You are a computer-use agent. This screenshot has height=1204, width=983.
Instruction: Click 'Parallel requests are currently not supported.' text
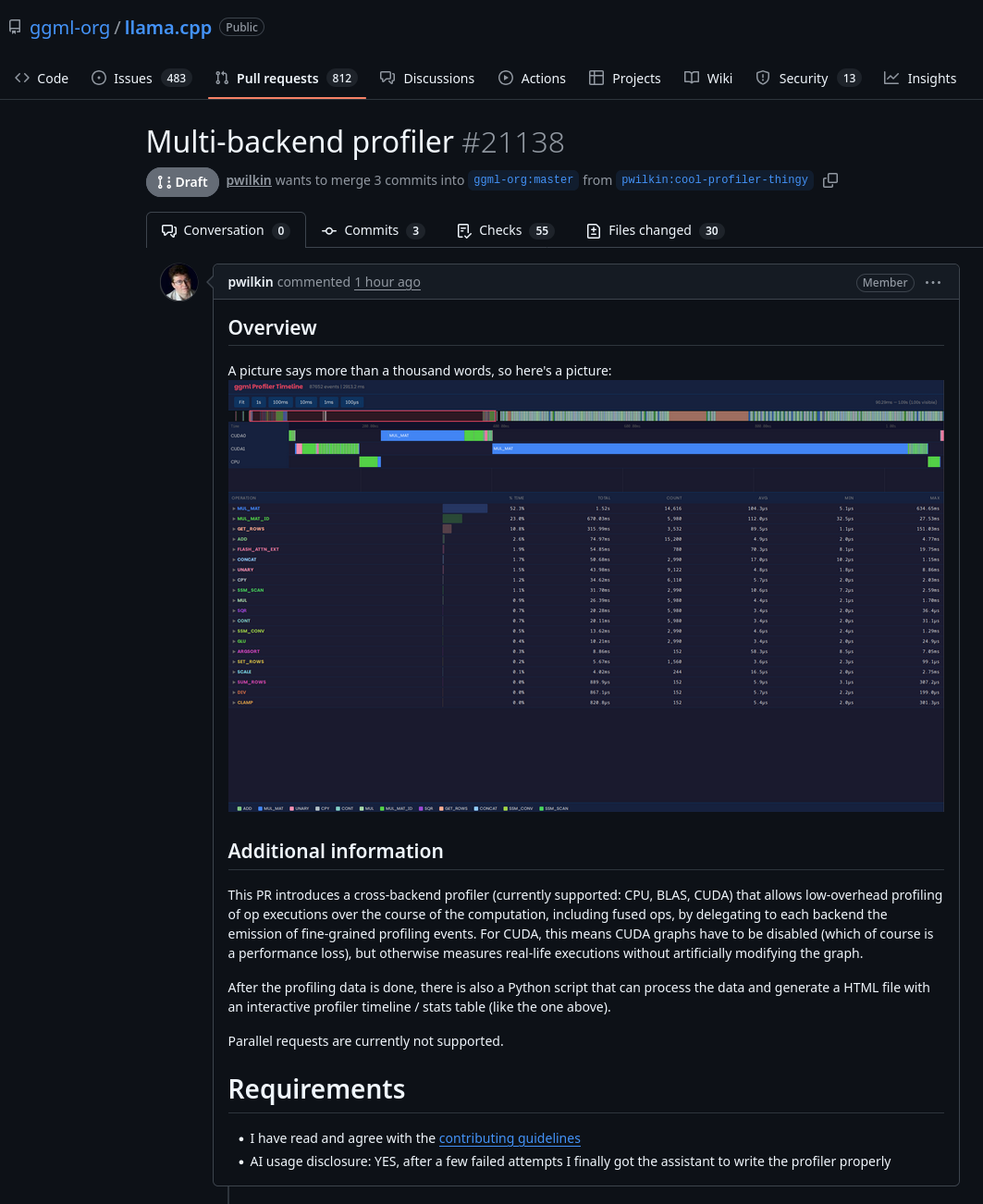pyautogui.click(x=366, y=1041)
